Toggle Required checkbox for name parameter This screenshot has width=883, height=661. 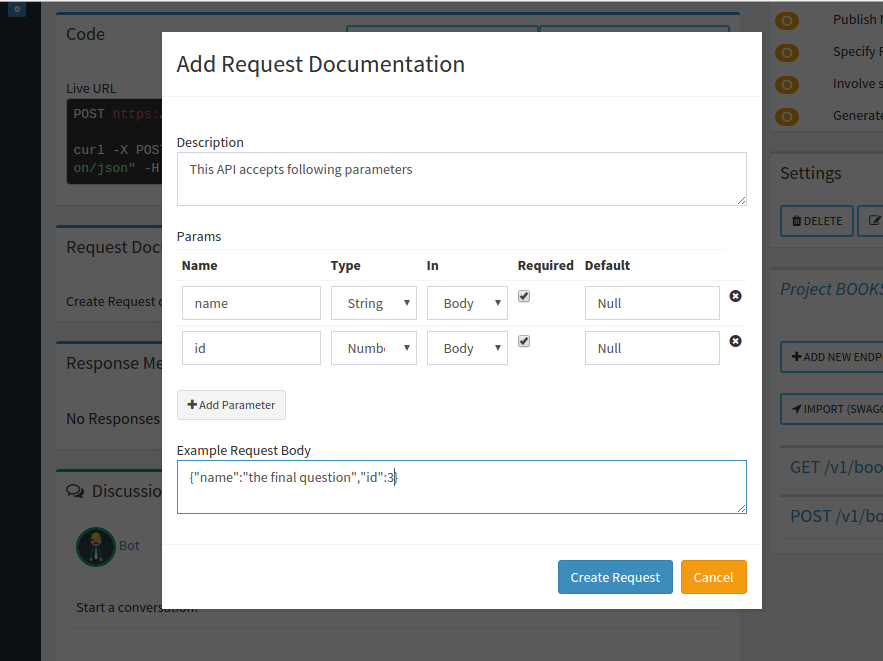click(x=524, y=296)
